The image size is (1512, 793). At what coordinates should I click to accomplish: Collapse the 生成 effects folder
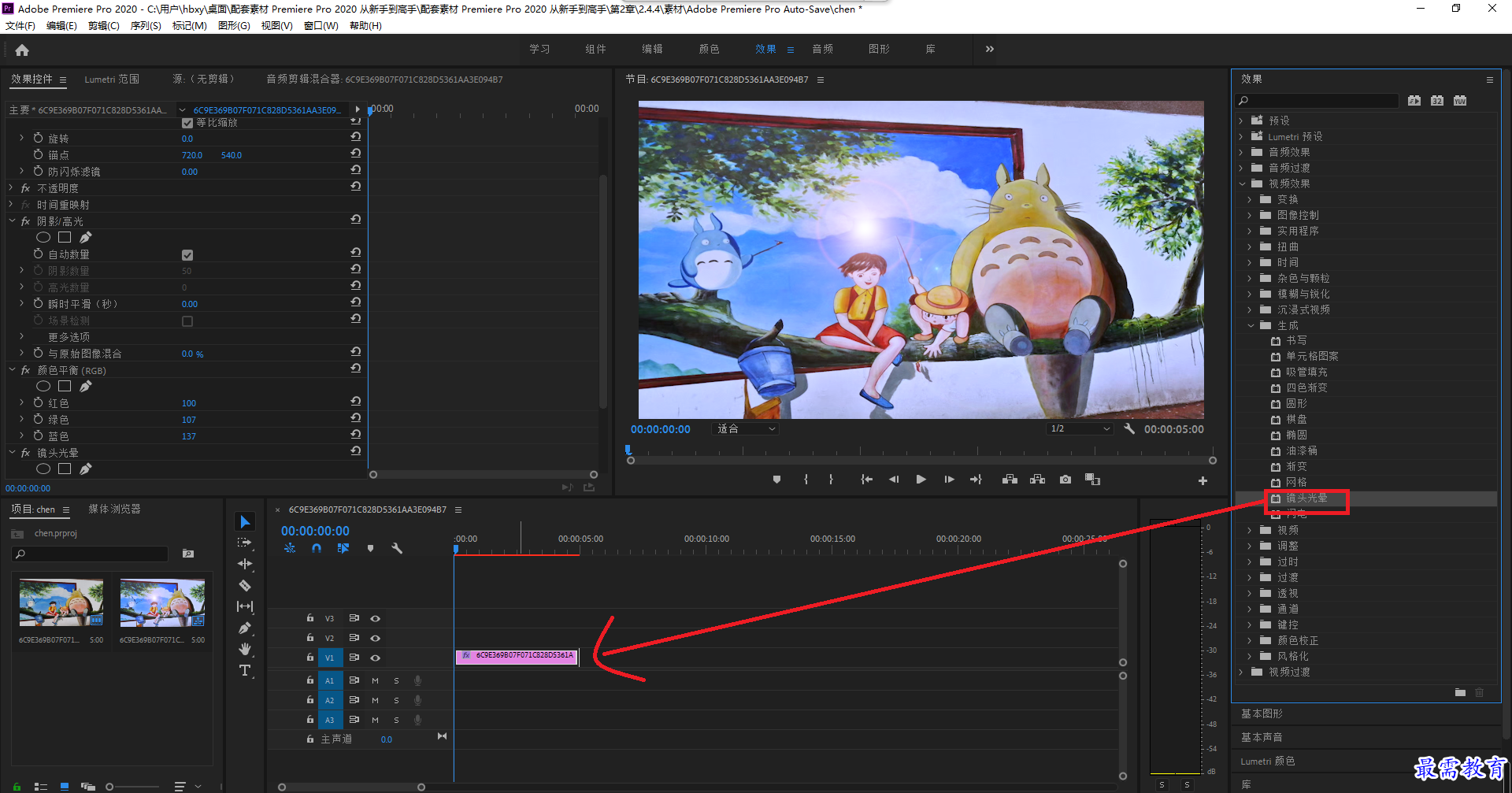(x=1251, y=325)
